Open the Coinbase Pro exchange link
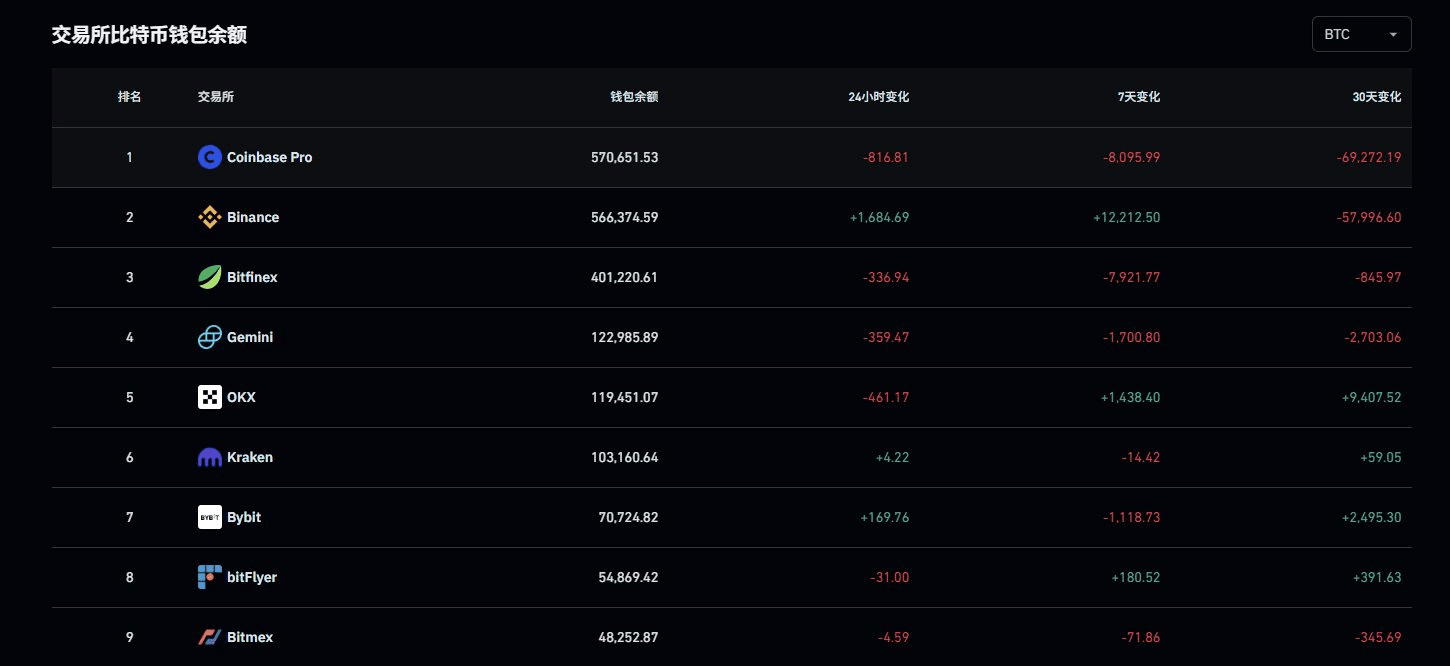Image resolution: width=1450 pixels, height=666 pixels. [x=269, y=157]
